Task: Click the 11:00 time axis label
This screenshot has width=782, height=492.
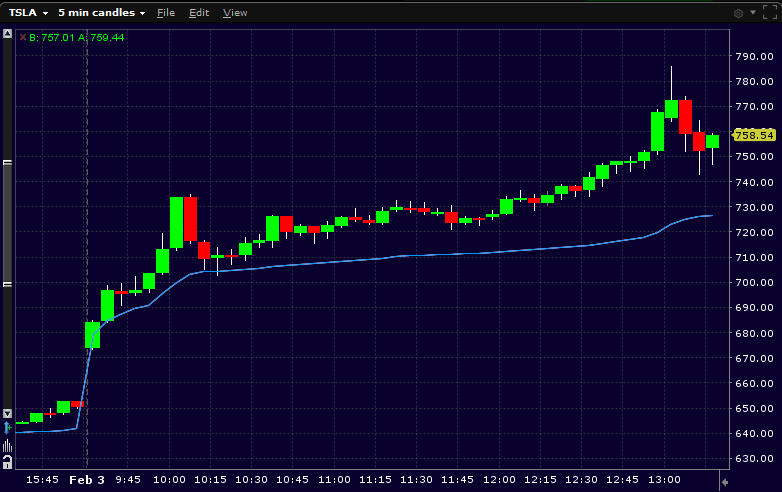Action: (x=334, y=480)
